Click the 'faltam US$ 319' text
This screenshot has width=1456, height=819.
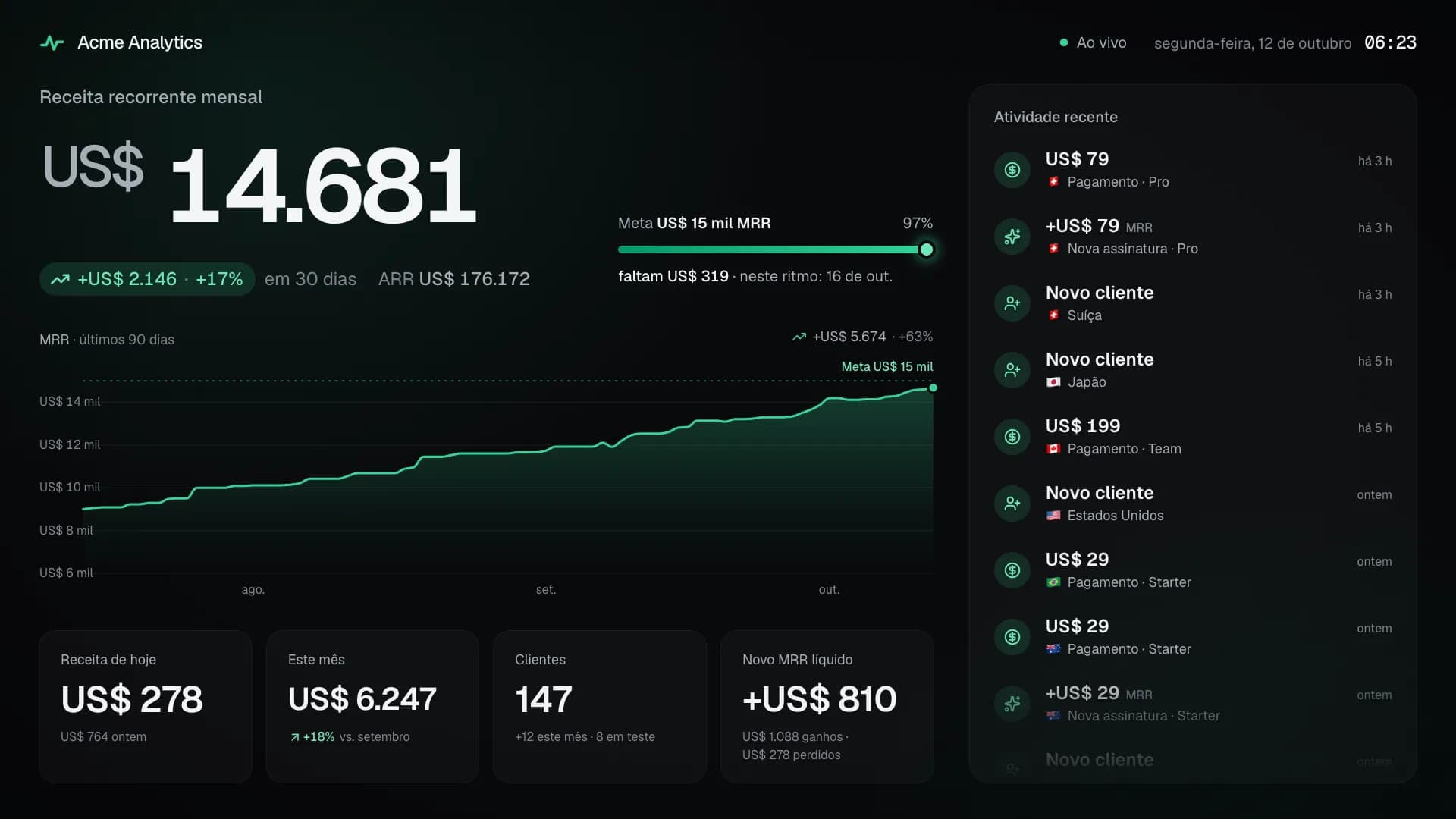click(x=673, y=276)
